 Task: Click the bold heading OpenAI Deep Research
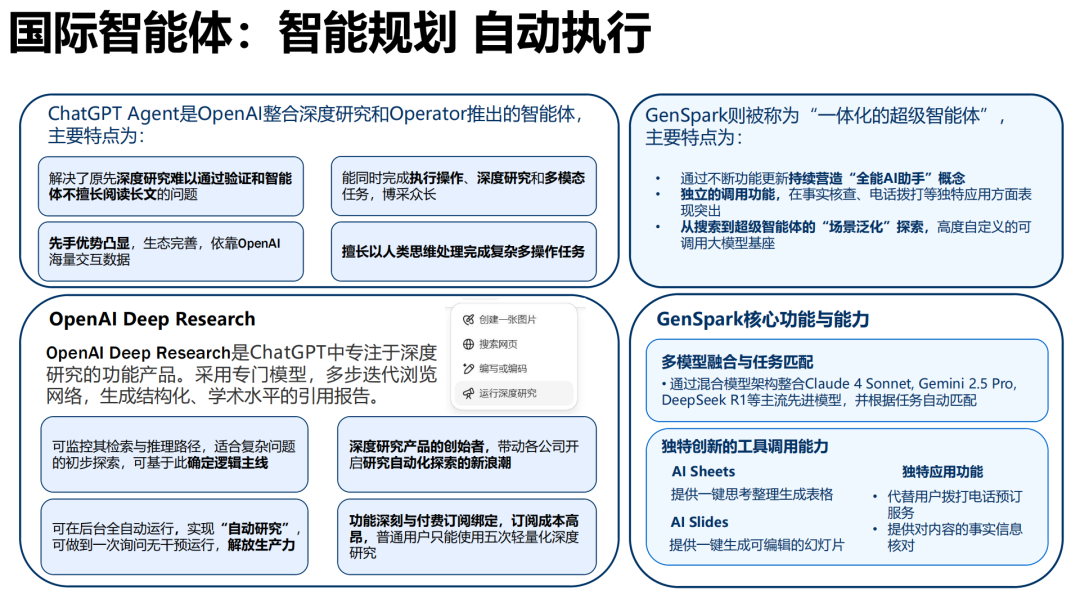pos(152,319)
